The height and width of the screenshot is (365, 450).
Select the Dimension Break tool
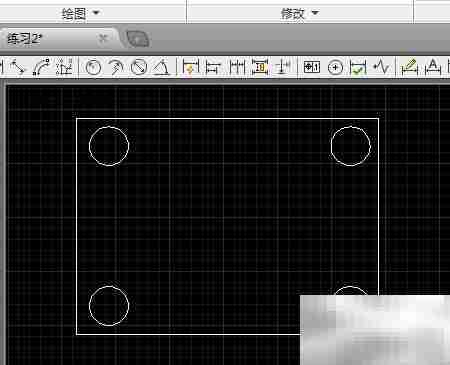pyautogui.click(x=283, y=67)
